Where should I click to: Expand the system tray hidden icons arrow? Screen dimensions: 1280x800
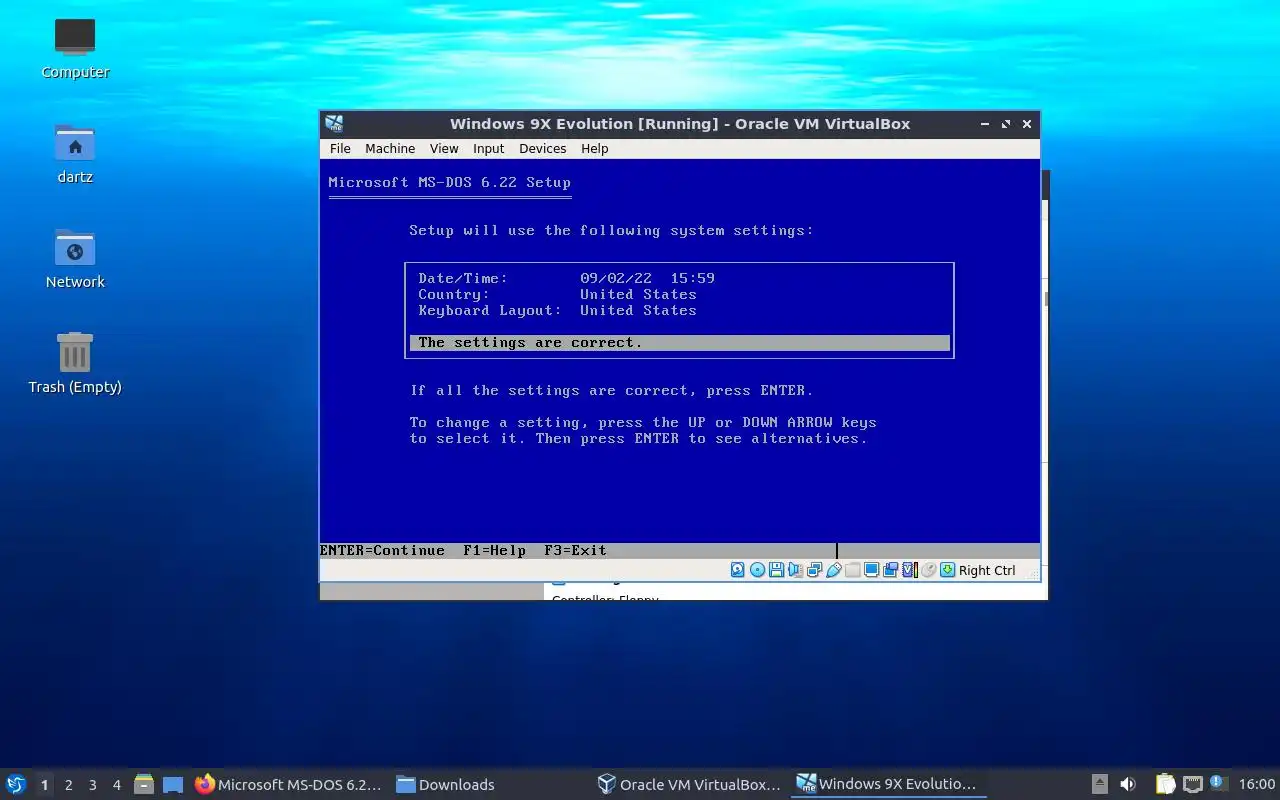tap(1099, 784)
